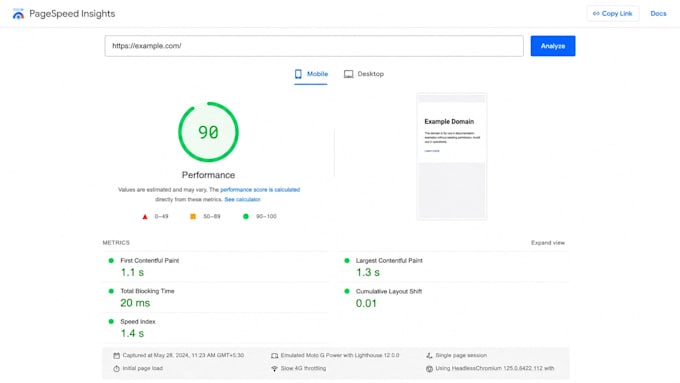The height and width of the screenshot is (383, 680).
Task: Switch to the Desktop tab
Action: coord(364,74)
